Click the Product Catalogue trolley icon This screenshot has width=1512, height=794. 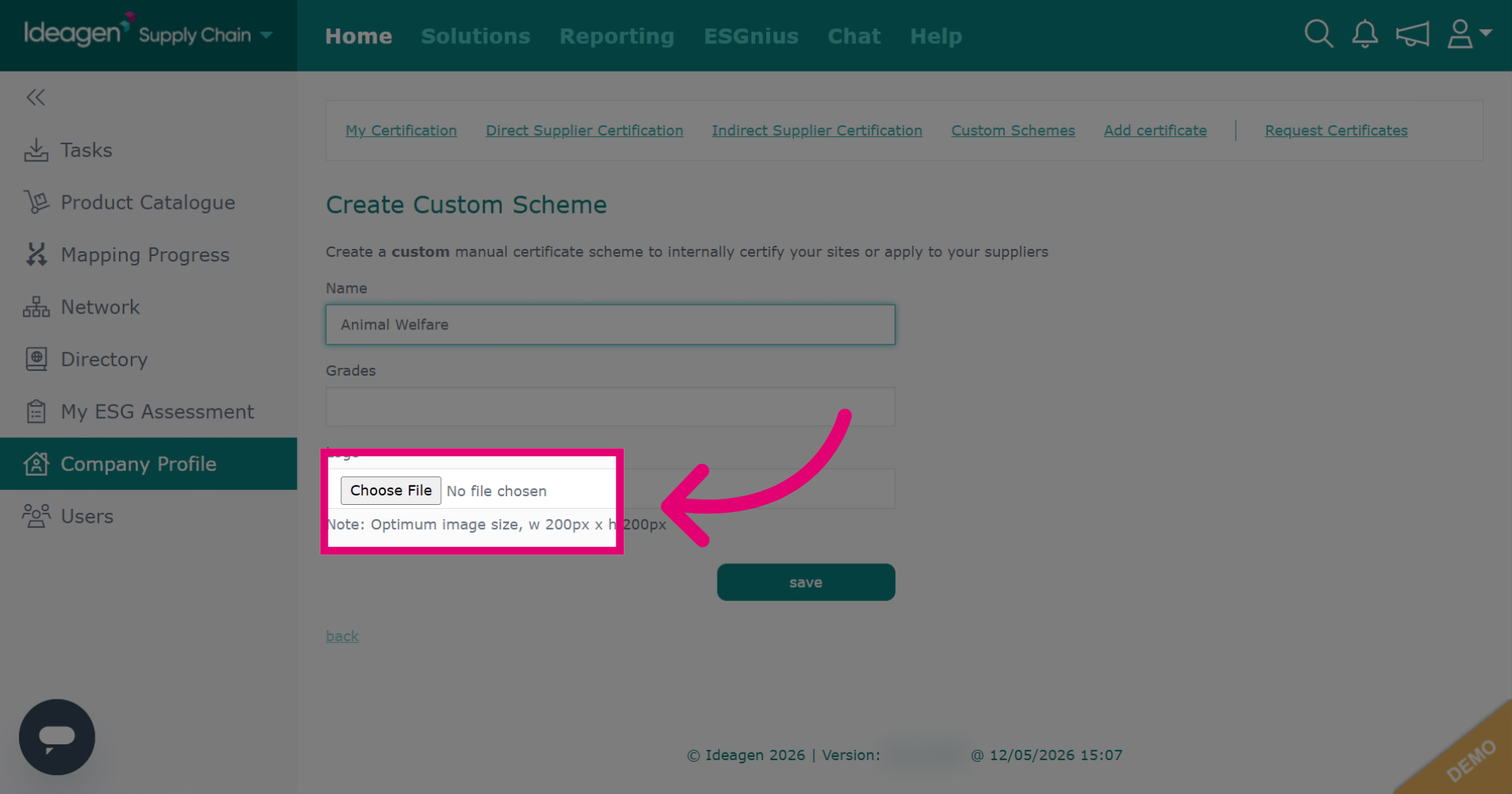(x=36, y=202)
